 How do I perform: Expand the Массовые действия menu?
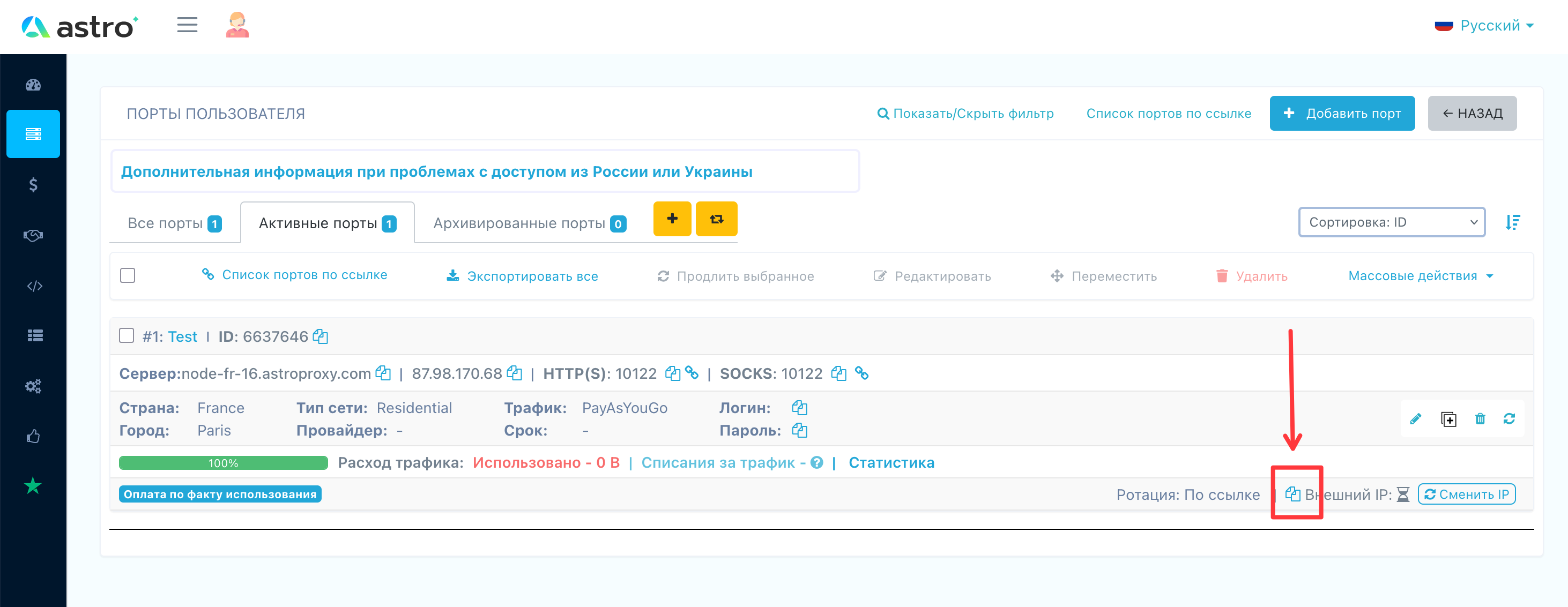[x=1421, y=275]
